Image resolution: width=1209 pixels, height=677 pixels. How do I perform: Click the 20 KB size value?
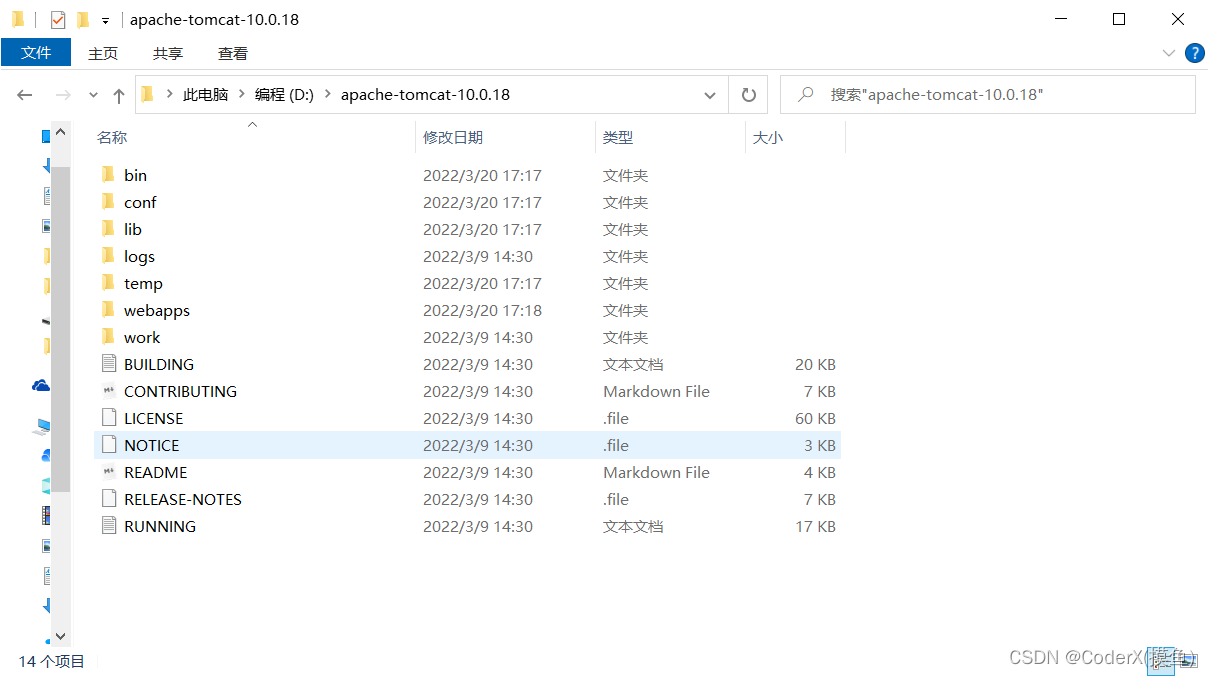(815, 364)
